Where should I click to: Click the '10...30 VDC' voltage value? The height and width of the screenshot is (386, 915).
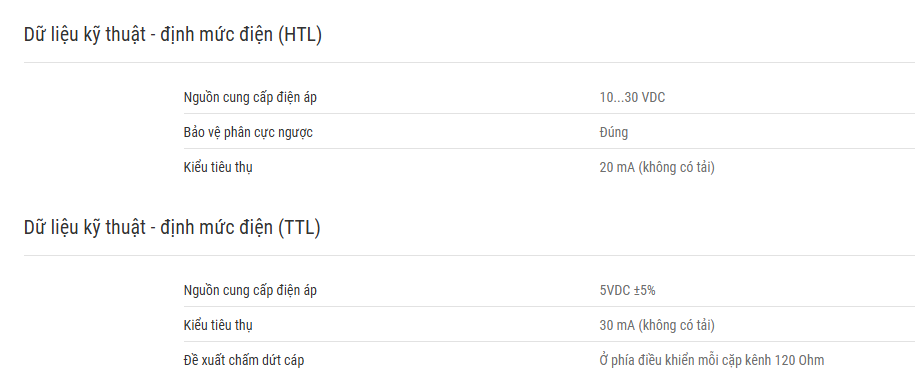click(632, 98)
